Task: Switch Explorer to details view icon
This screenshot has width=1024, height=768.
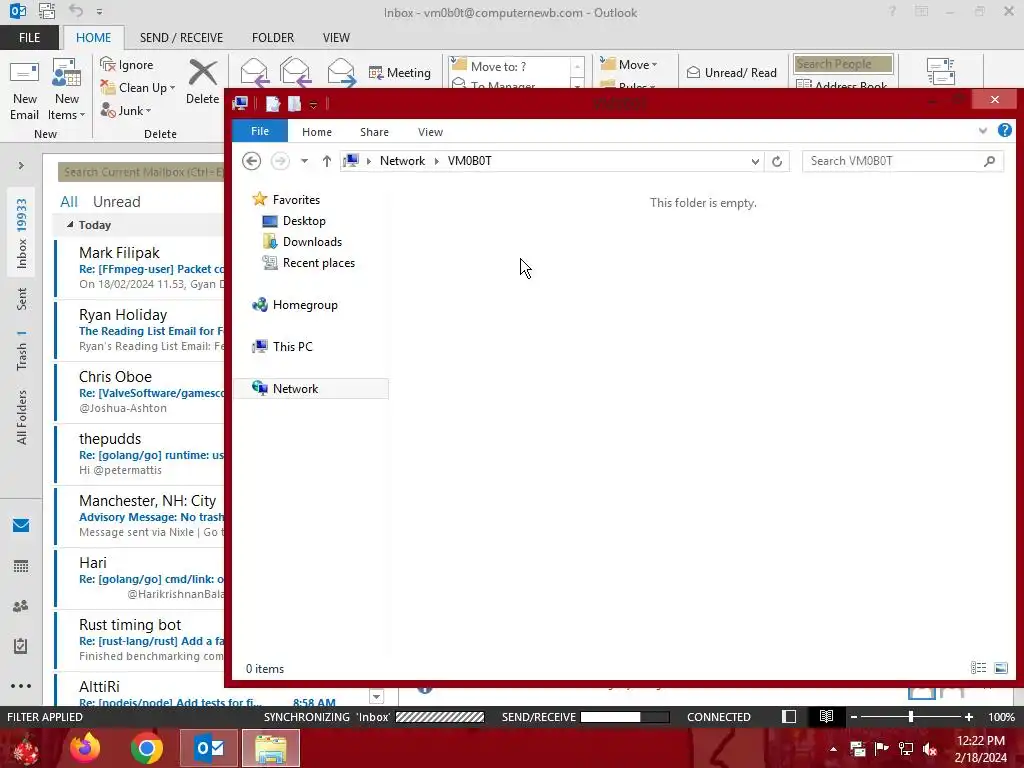Action: click(978, 667)
